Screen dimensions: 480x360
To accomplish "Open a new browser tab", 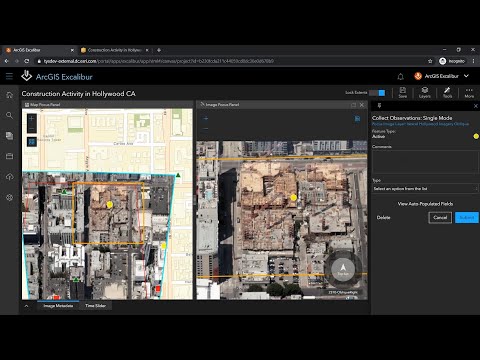I will point(159,50).
